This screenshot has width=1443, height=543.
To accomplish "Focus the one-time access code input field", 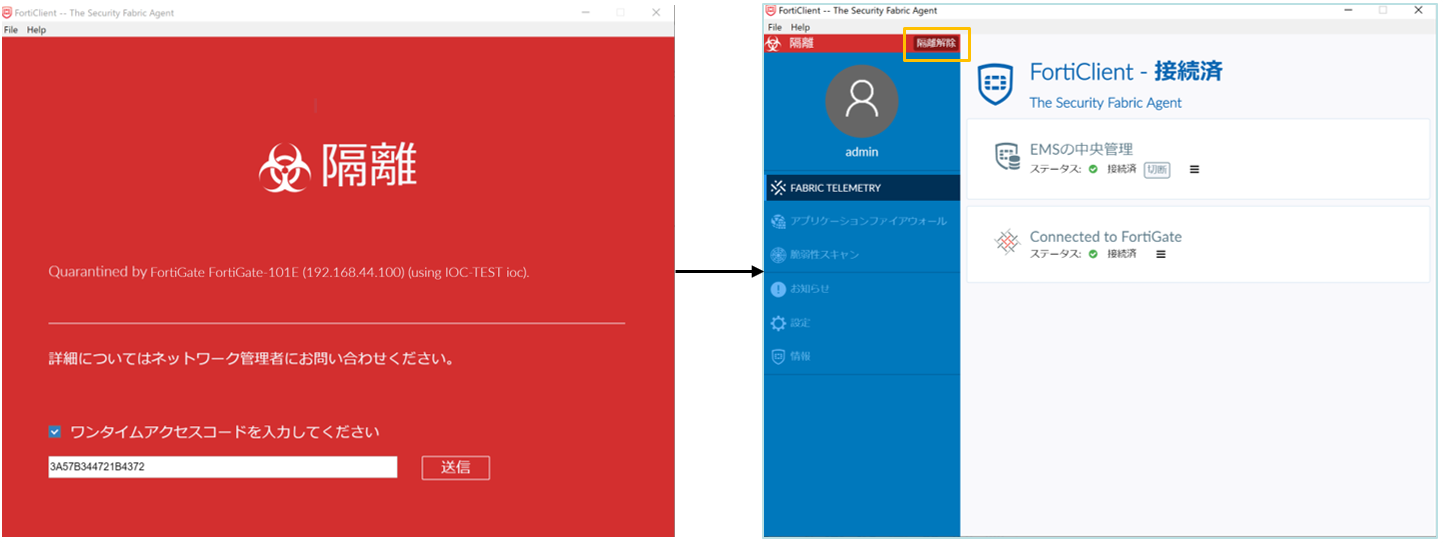I will coord(223,467).
